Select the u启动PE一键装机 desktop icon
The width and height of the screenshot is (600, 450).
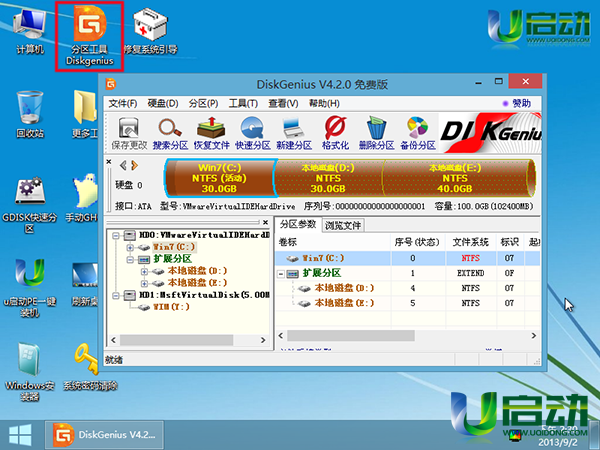[30, 288]
